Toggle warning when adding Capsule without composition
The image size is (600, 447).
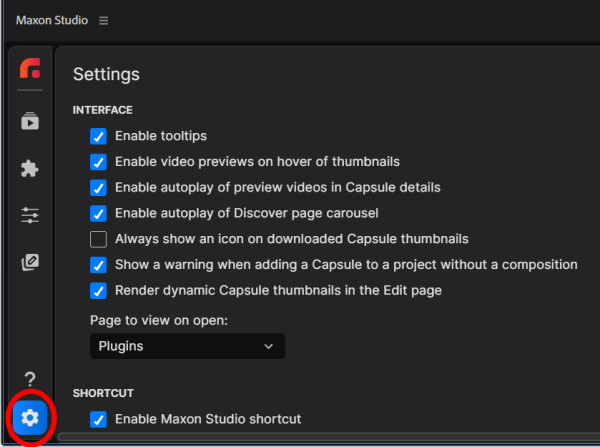coord(98,265)
